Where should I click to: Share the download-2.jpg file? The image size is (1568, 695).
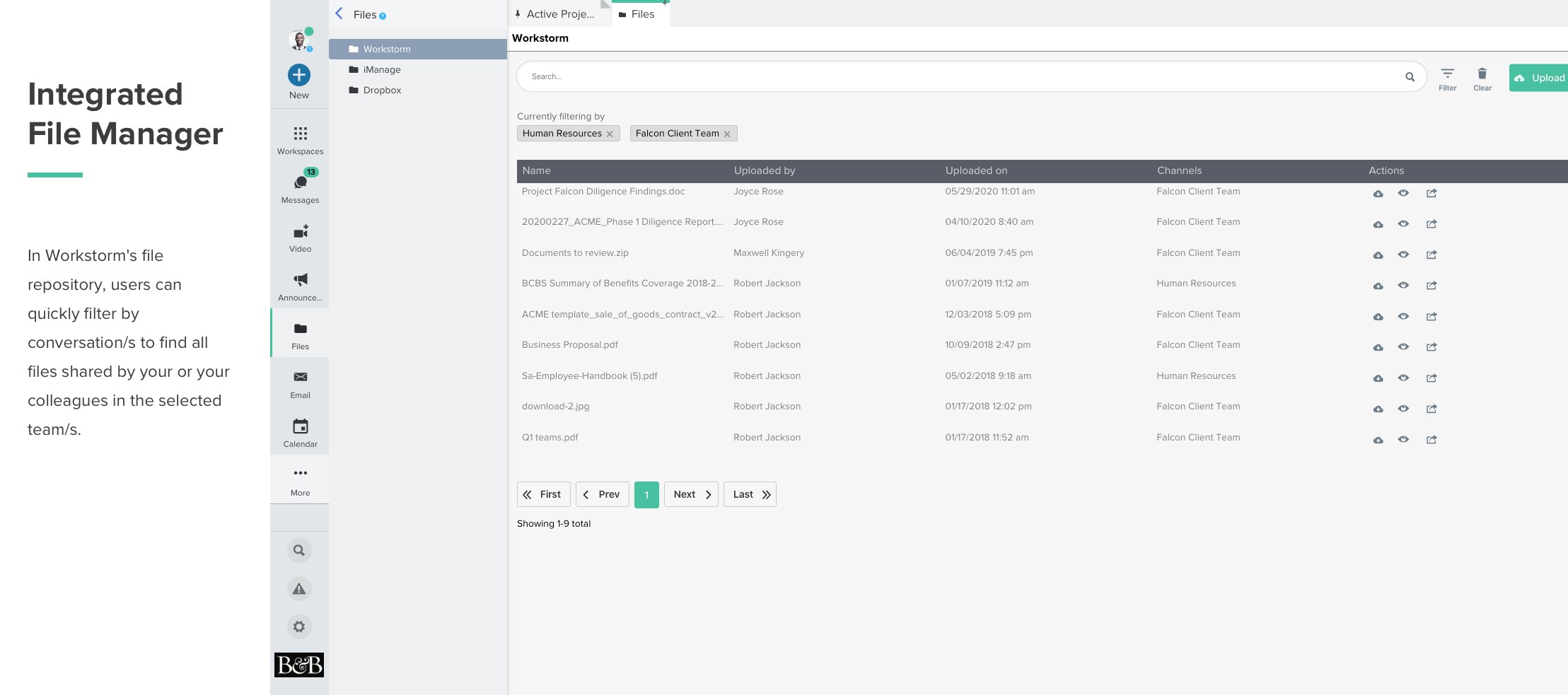(1431, 408)
